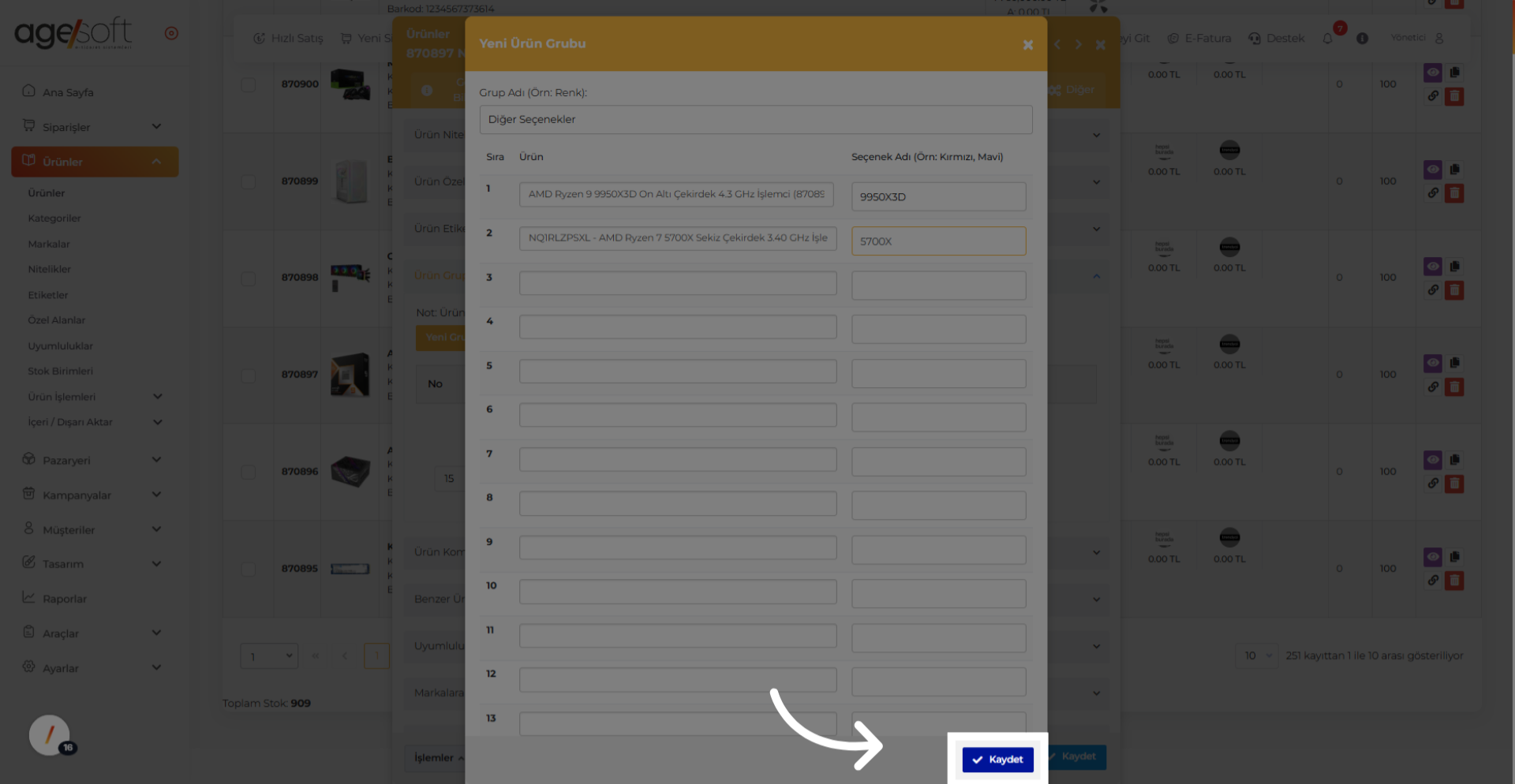Open the page number dropdown showing 1

pyautogui.click(x=269, y=656)
